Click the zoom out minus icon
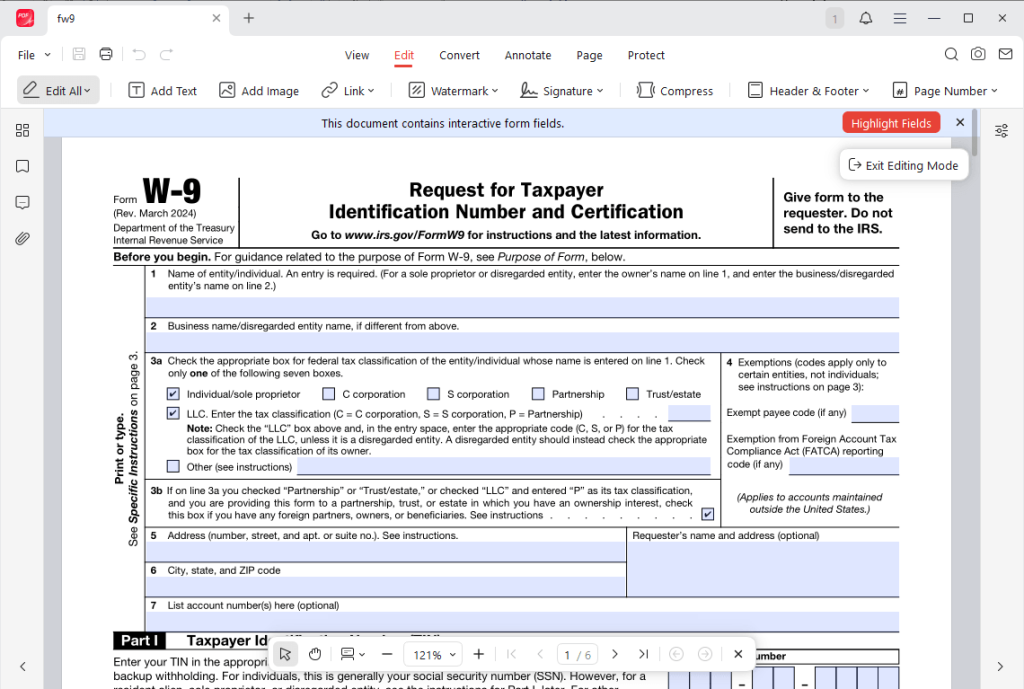 [387, 654]
